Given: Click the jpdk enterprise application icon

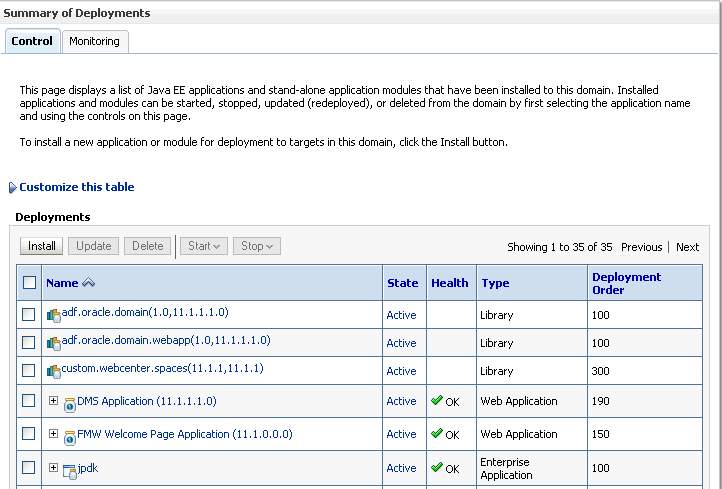Looking at the screenshot, I should coord(70,470).
